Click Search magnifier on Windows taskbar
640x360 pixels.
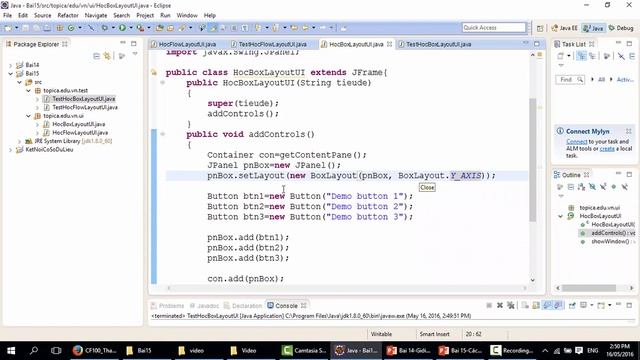point(34,350)
